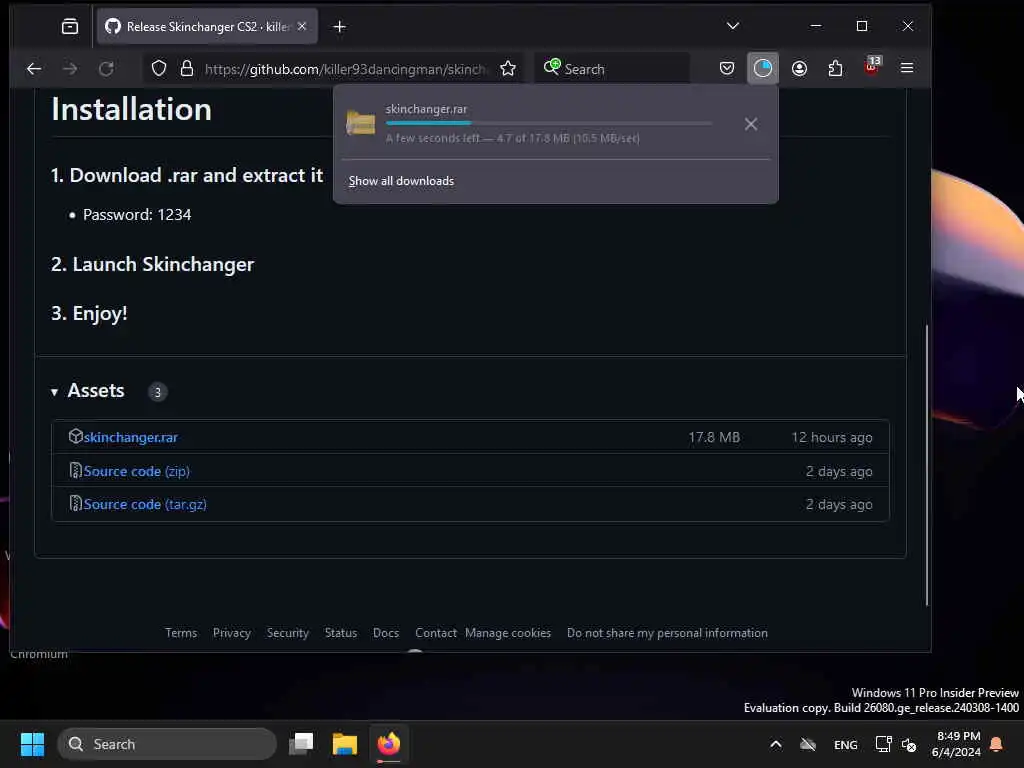This screenshot has width=1024, height=768.
Task: Click Do not share my personal information
Action: tap(667, 633)
